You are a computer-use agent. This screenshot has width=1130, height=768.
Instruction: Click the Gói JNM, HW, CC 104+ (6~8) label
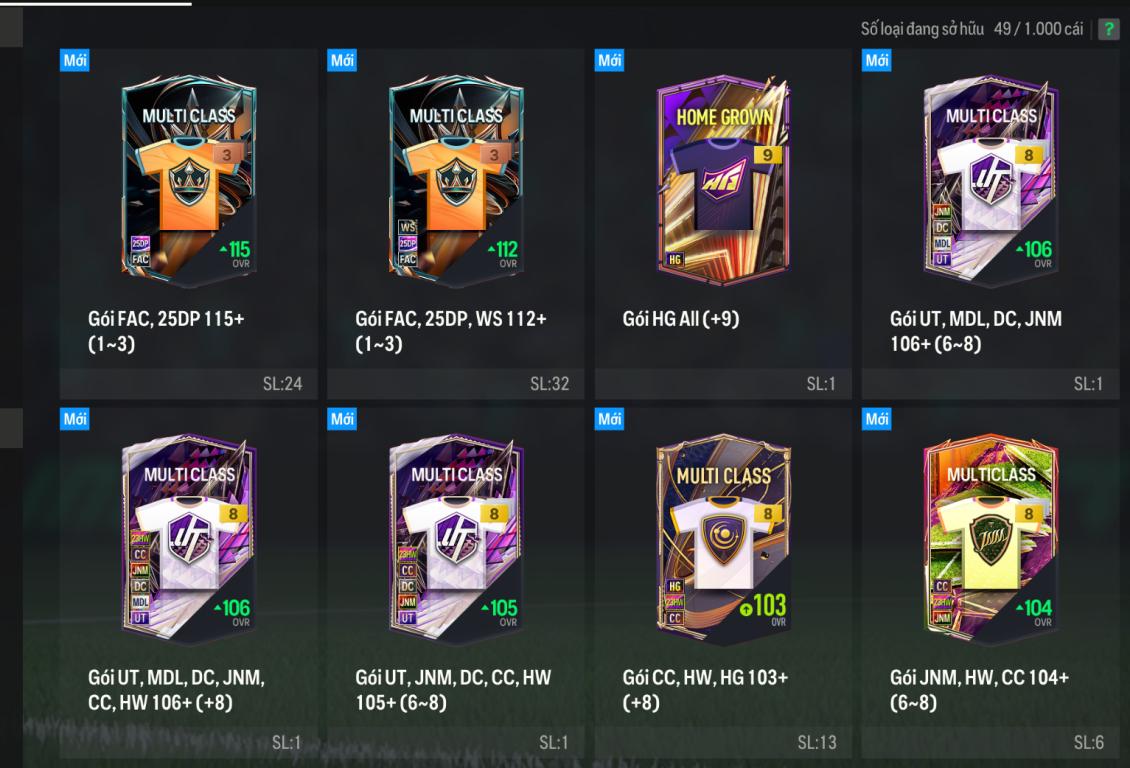click(979, 689)
